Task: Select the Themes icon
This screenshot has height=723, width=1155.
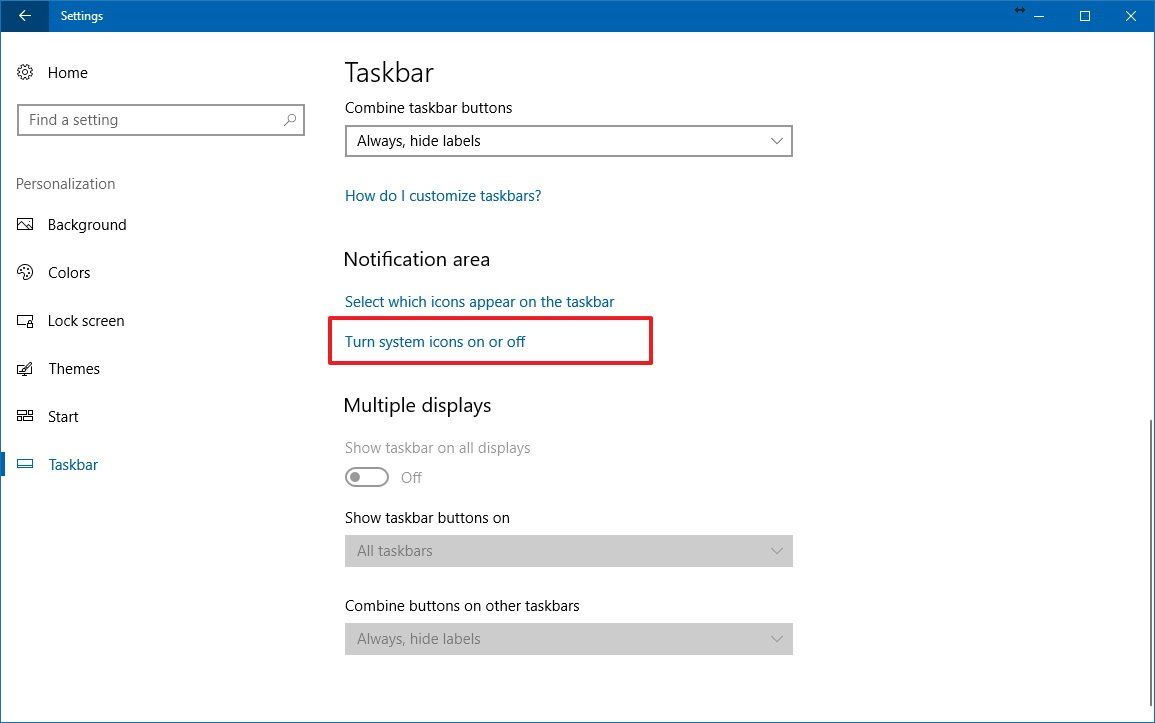Action: (x=25, y=368)
